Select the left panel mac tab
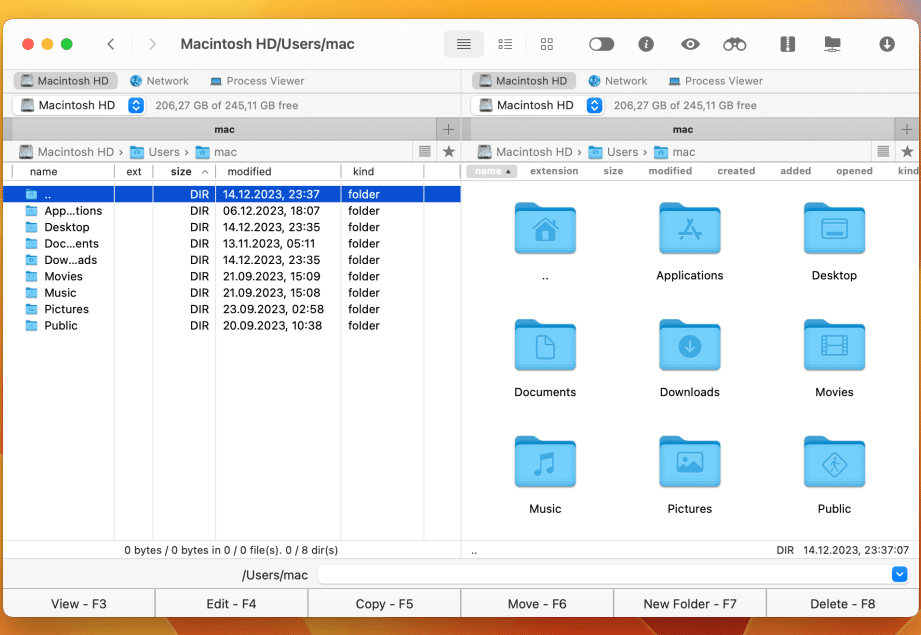This screenshot has height=635, width=921. pos(224,129)
